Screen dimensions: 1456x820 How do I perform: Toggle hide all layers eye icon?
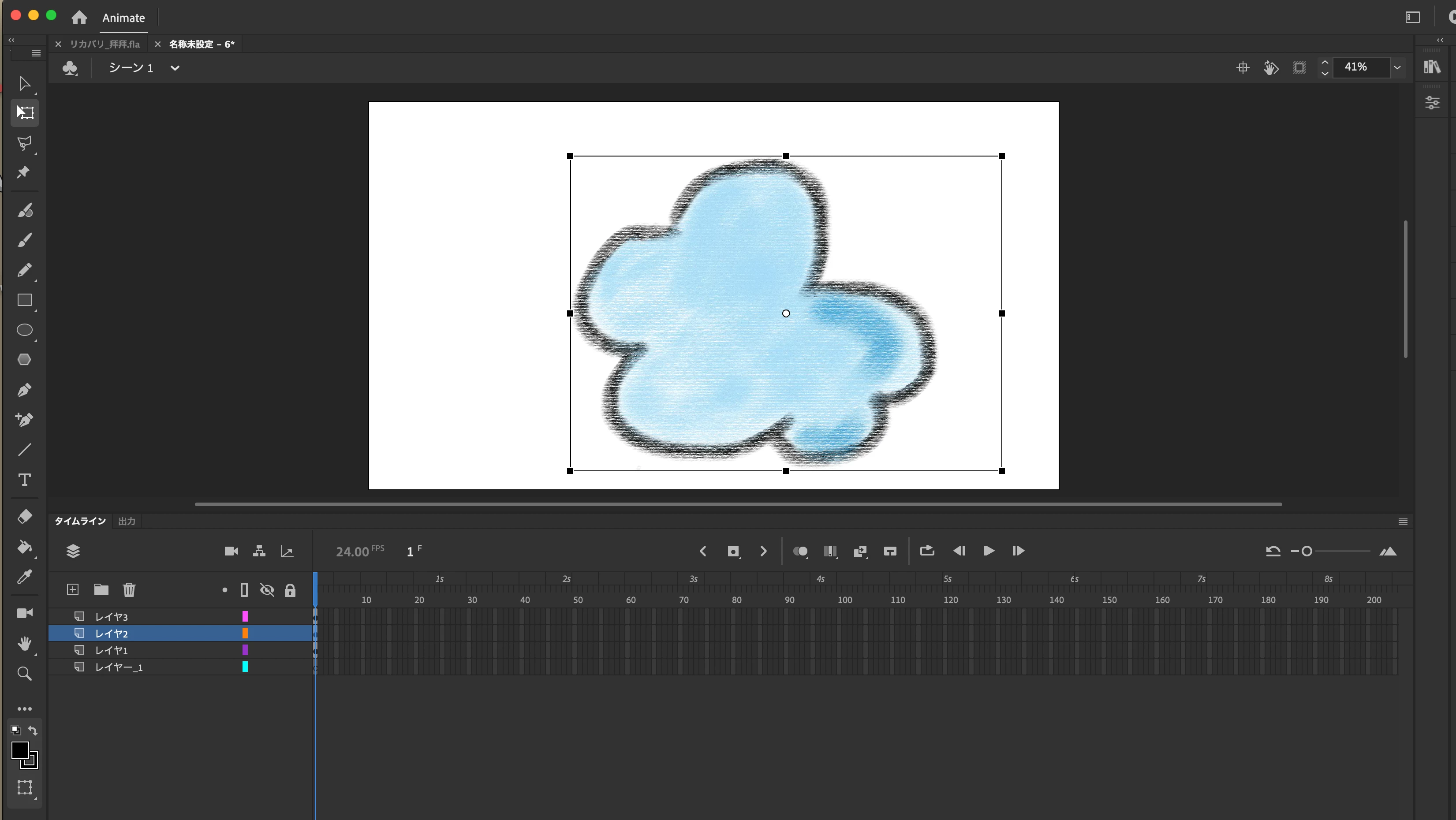(267, 590)
